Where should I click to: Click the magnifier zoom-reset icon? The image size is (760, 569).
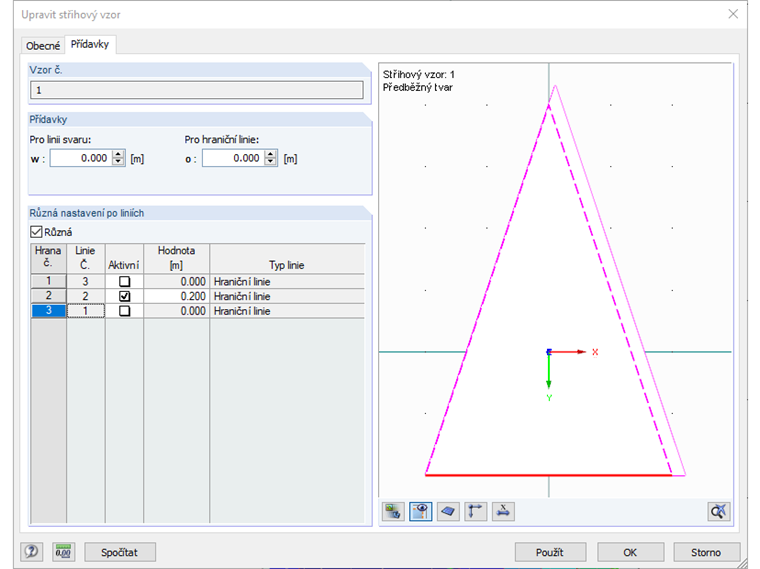718,511
